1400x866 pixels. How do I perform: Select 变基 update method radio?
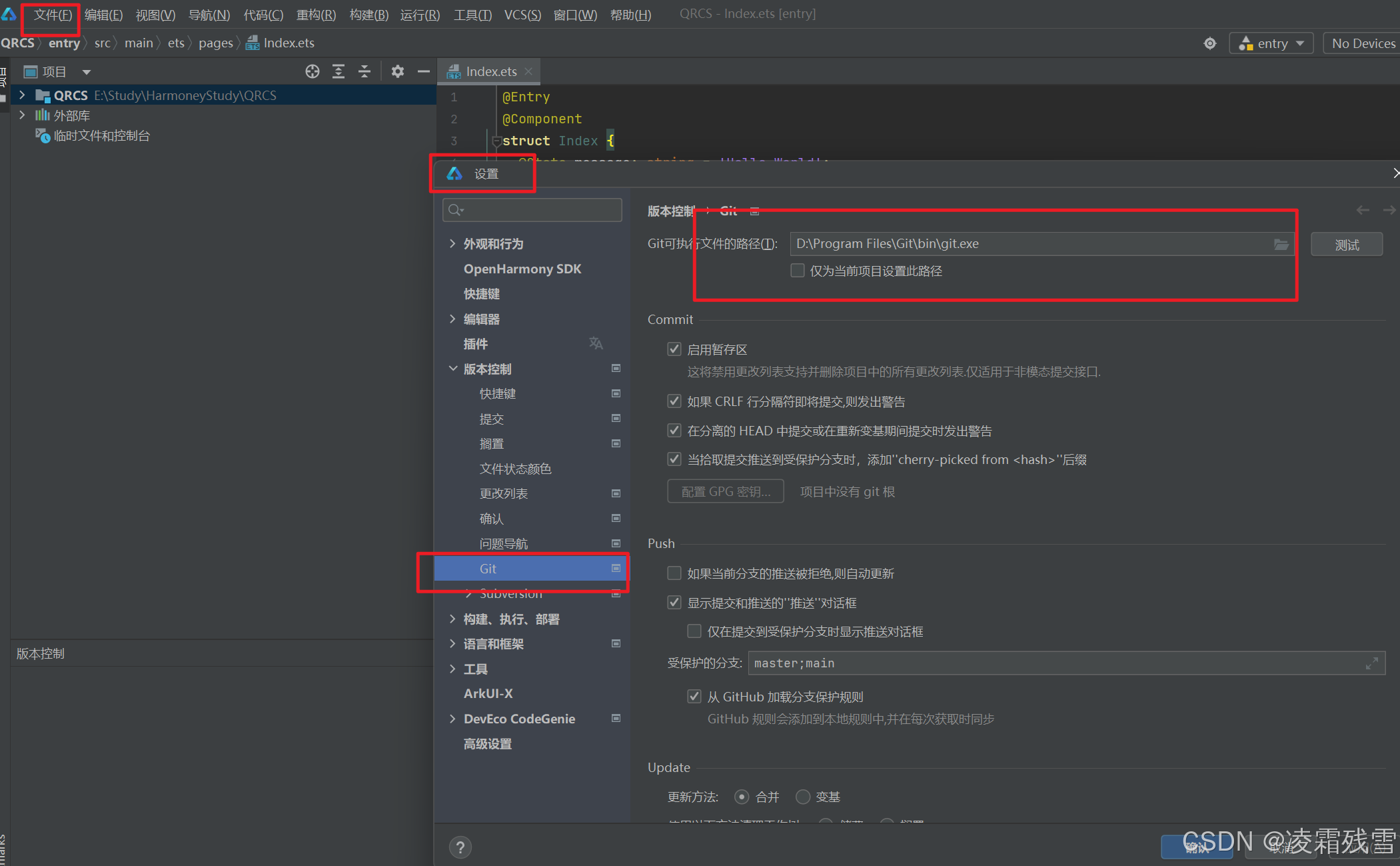click(803, 797)
